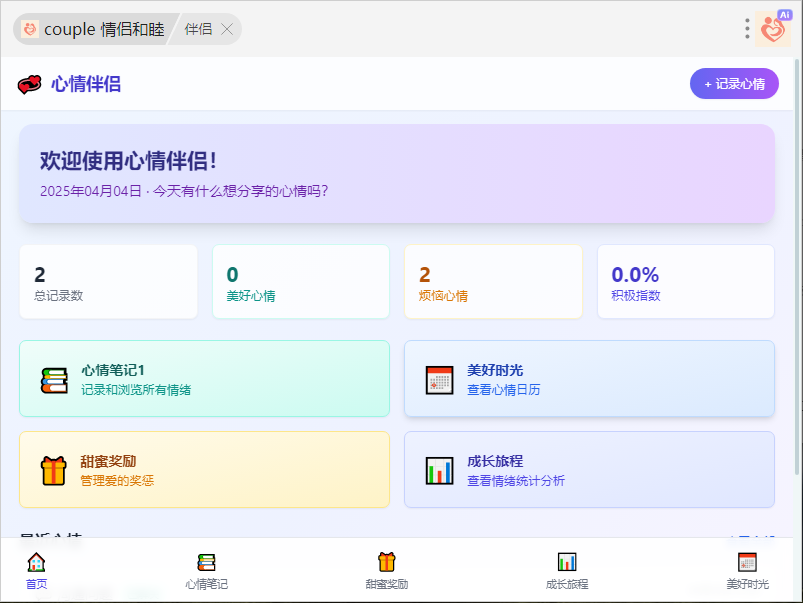Switch to 成长旅程 bottom tab
Screen dimensions: 803x603
(x=567, y=571)
